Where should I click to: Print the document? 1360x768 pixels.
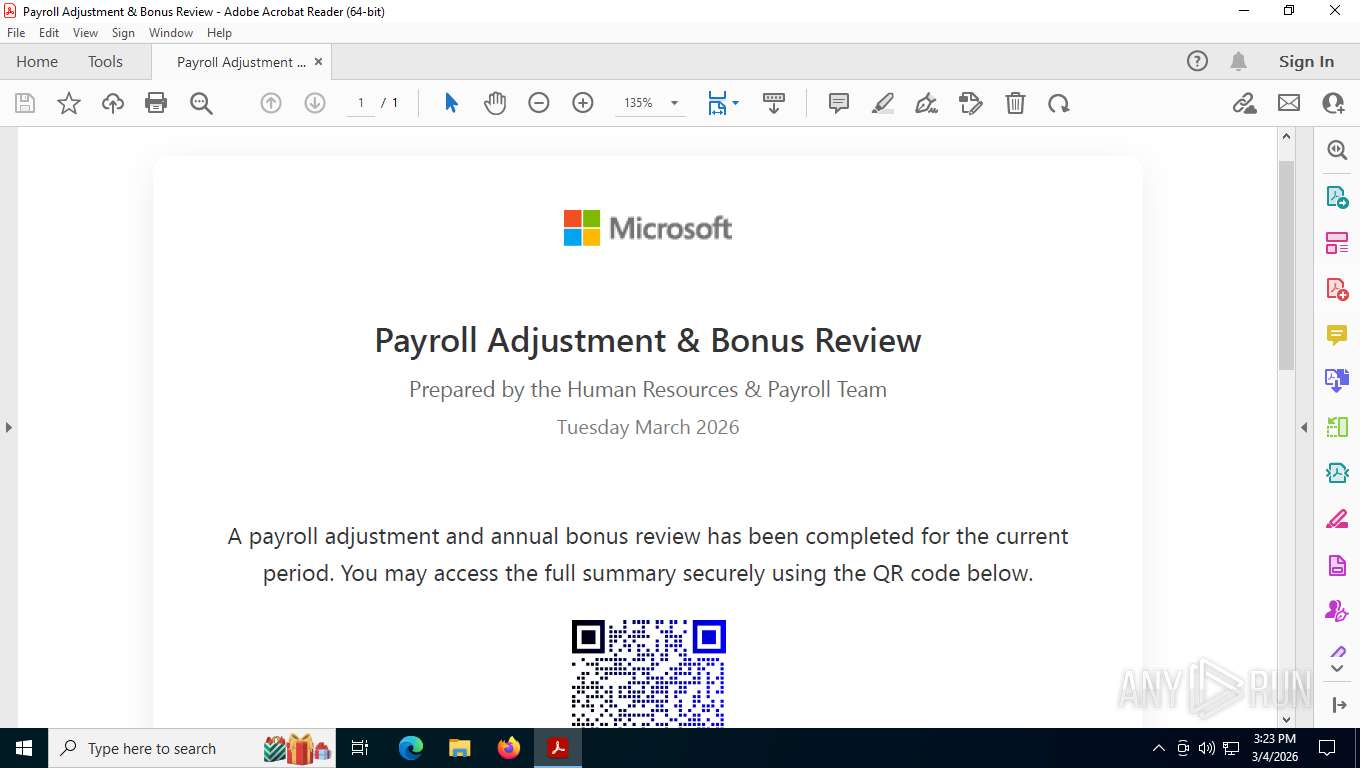(156, 103)
